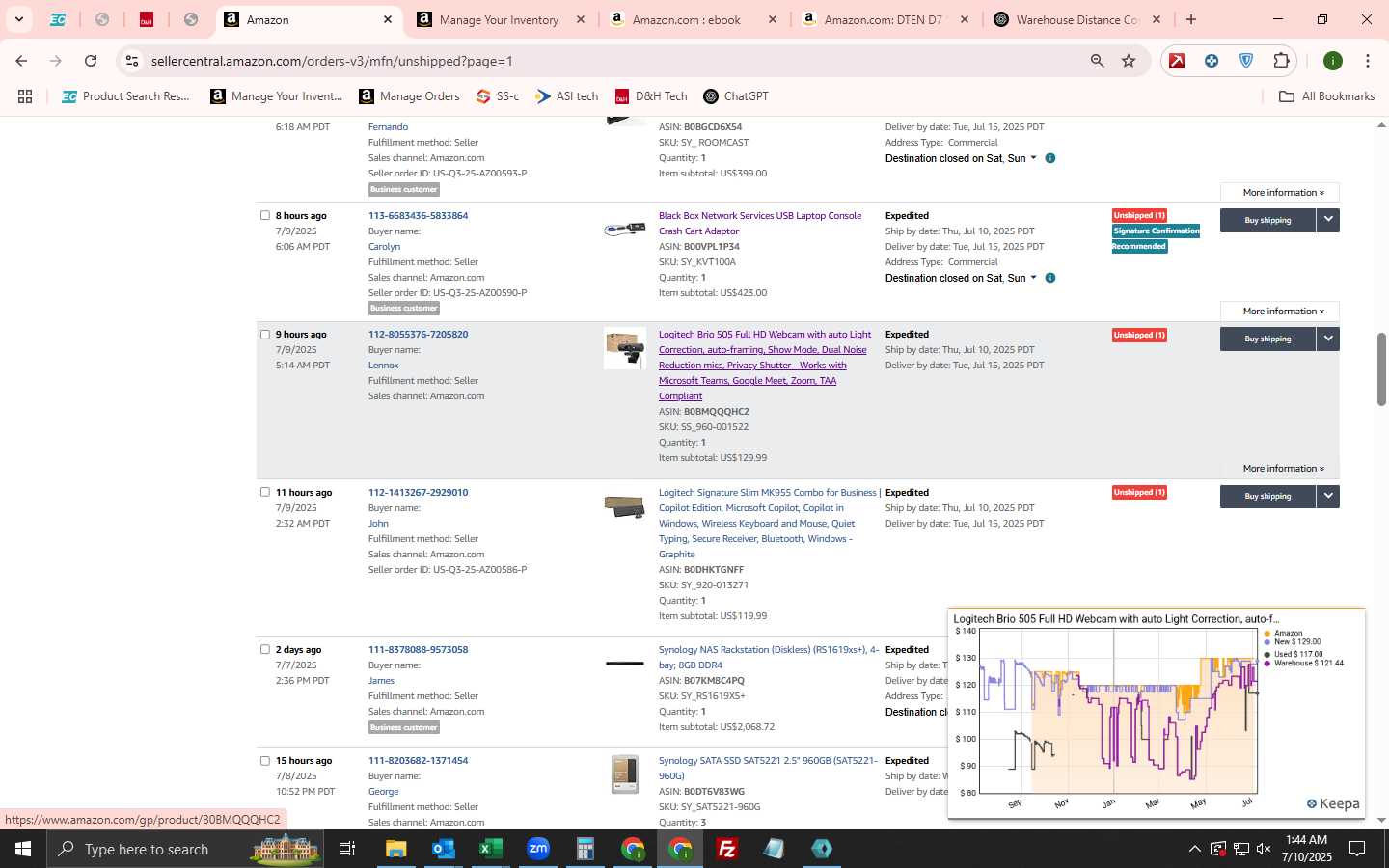Open order 113-6683436-5833864
The image size is (1389, 868).
pos(418,215)
